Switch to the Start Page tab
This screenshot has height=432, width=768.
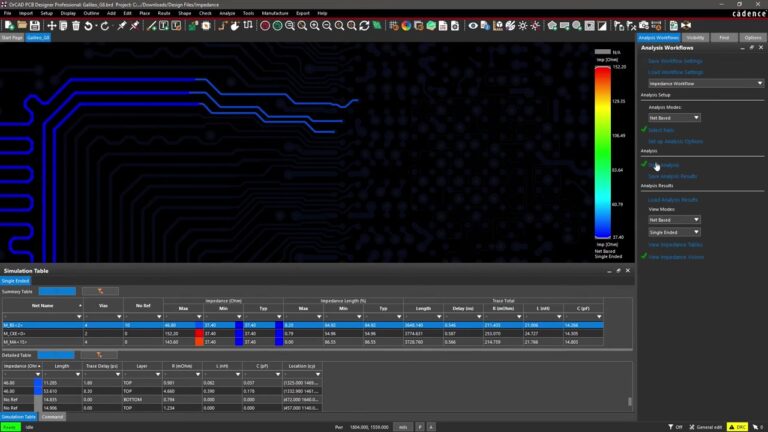pos(12,38)
